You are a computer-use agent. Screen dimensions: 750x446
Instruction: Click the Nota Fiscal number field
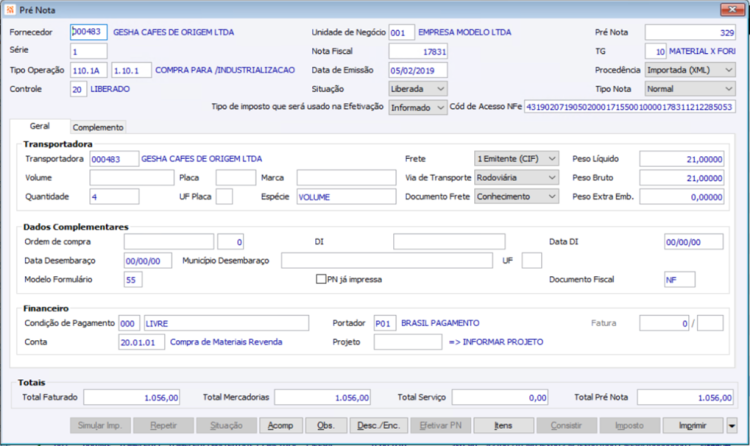(x=418, y=51)
